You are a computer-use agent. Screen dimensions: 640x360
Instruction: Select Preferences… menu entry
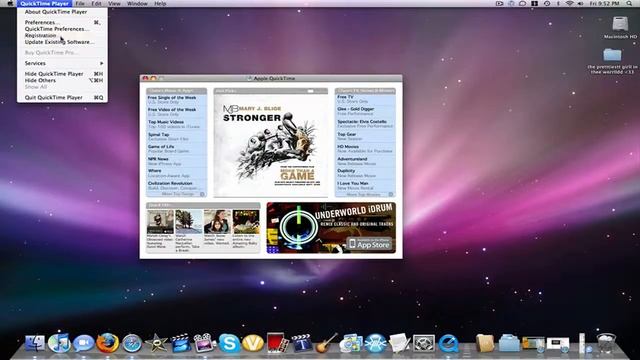(x=62, y=22)
